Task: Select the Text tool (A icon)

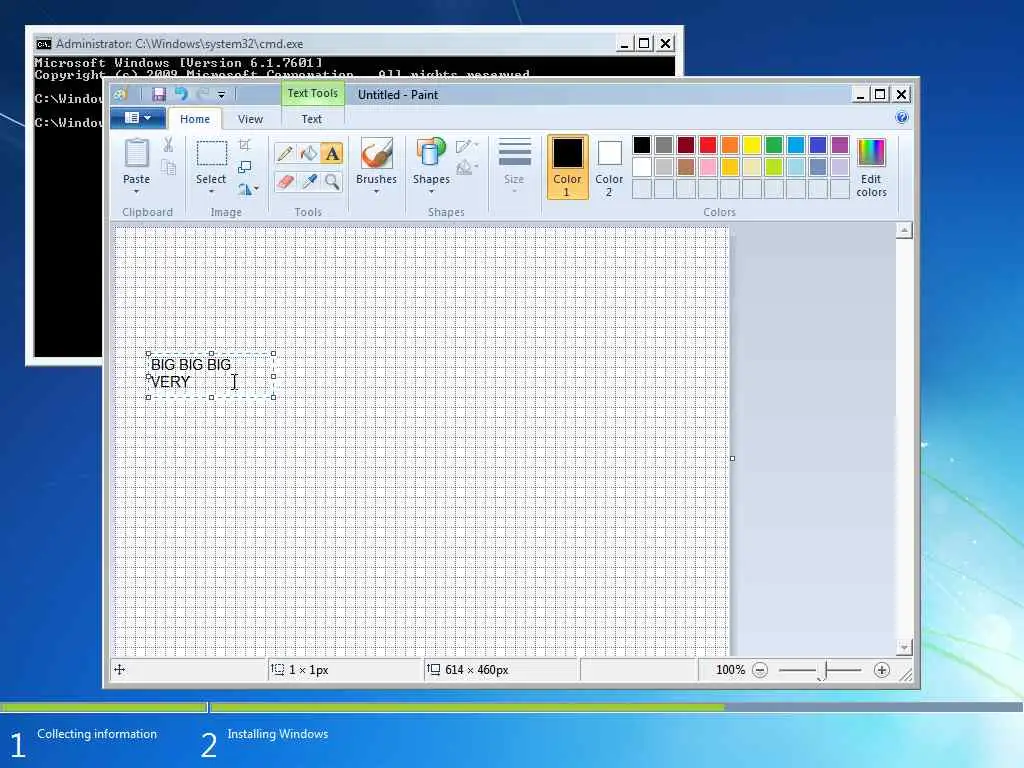Action: pos(332,153)
